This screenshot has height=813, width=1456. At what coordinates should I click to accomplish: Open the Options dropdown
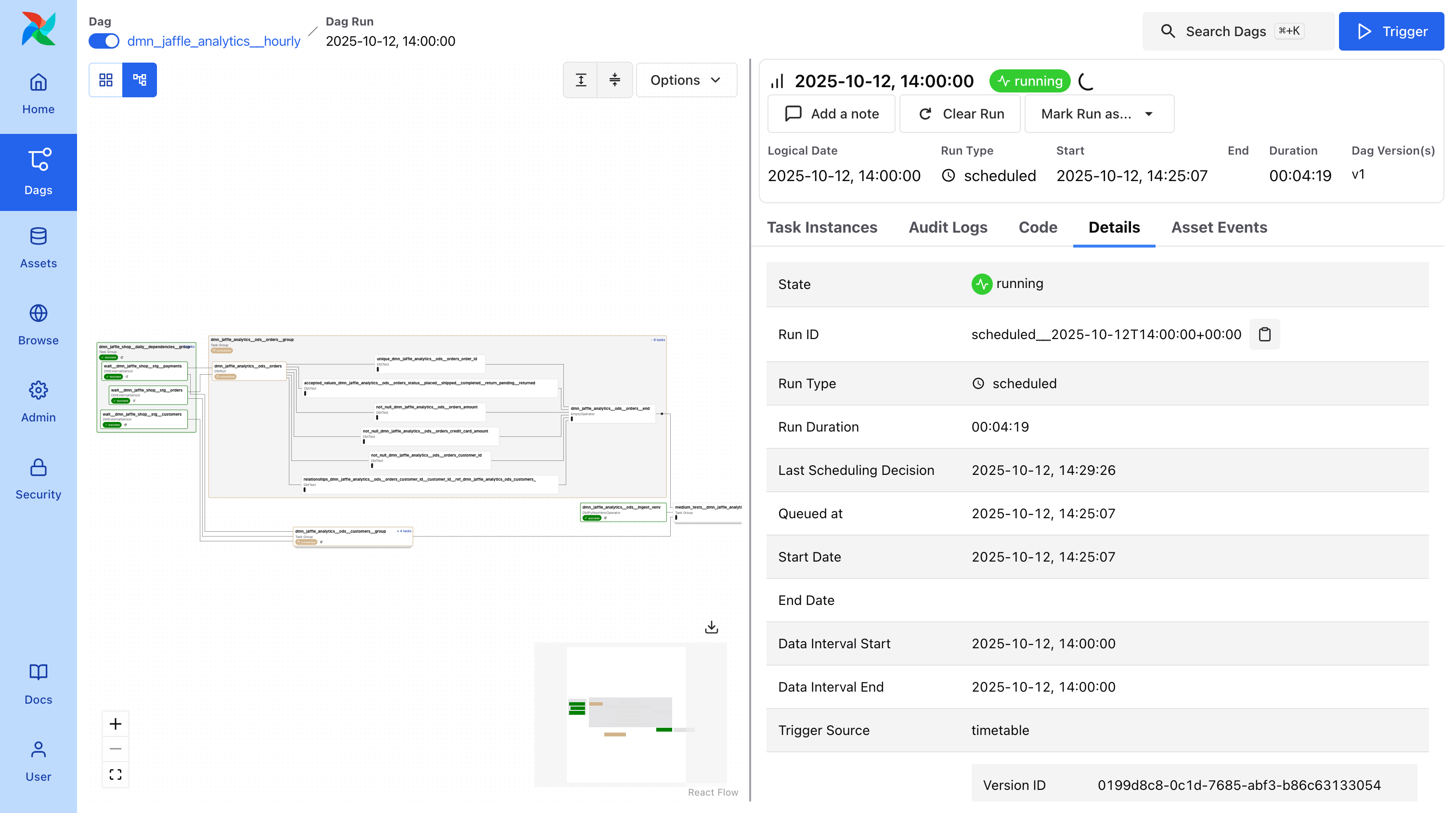pyautogui.click(x=686, y=80)
